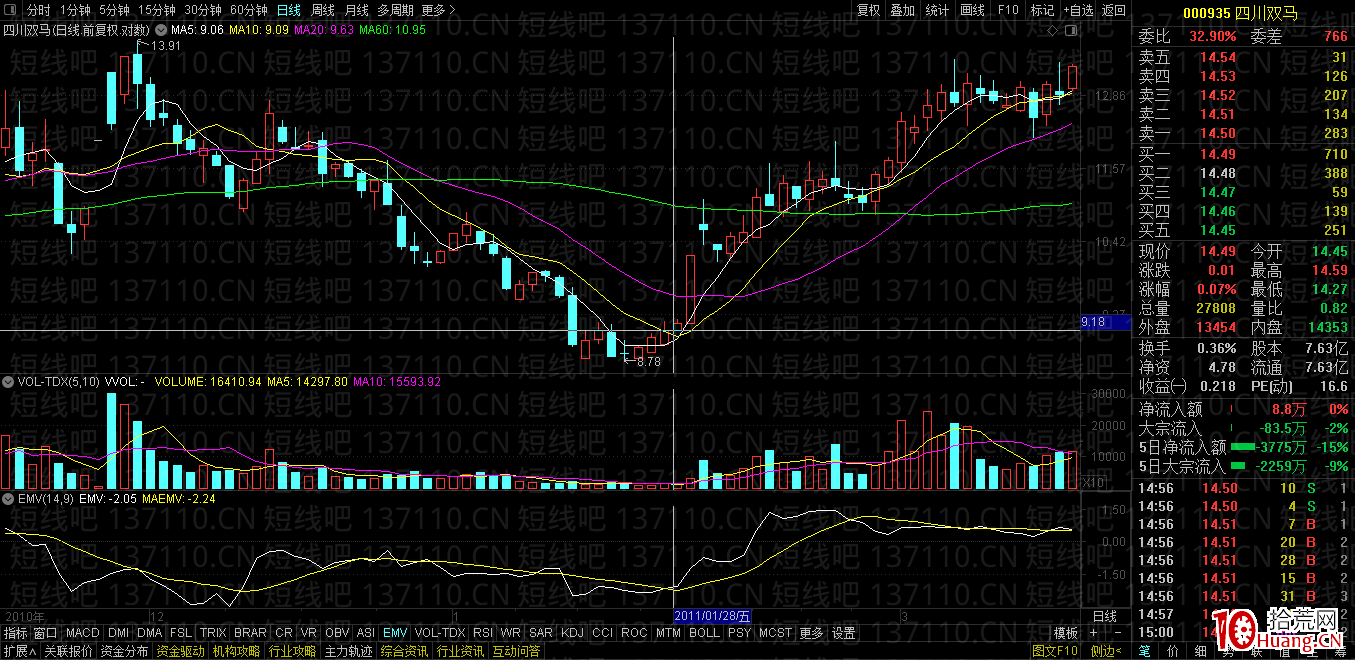
Task: Select the 60分钟 period
Action: (249, 10)
